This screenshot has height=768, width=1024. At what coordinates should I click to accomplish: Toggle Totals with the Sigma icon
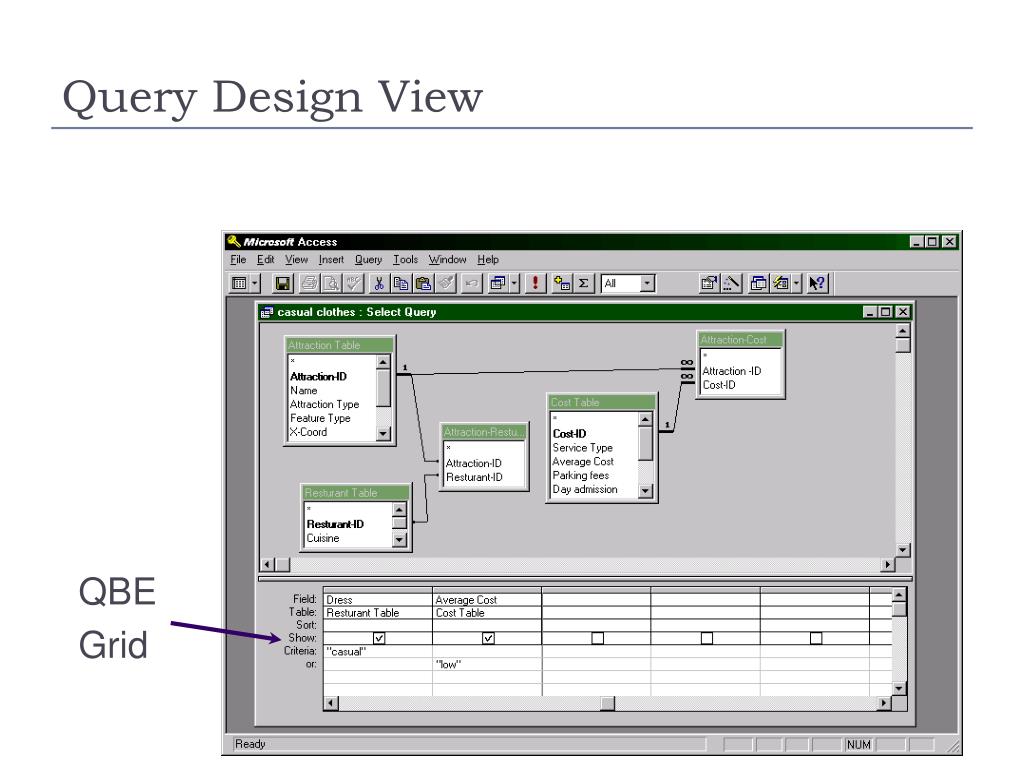(583, 283)
